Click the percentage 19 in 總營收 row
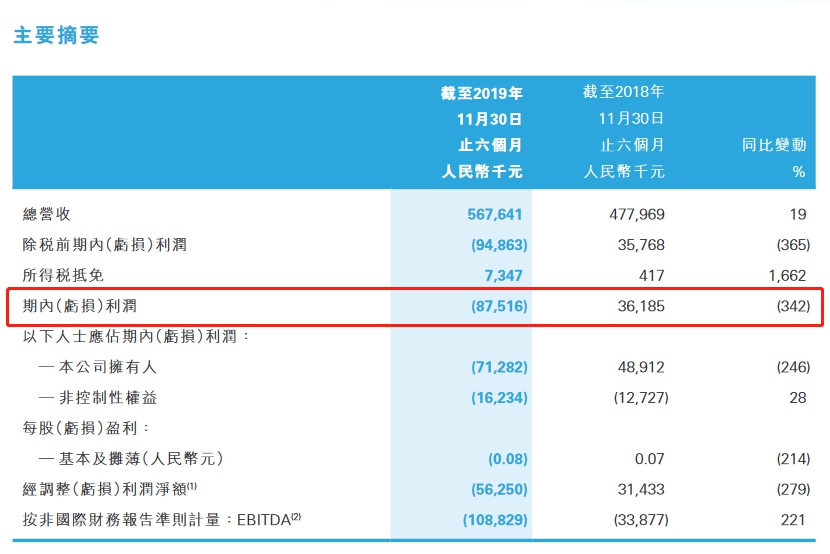Viewport: 830px width, 554px height. coord(798,214)
